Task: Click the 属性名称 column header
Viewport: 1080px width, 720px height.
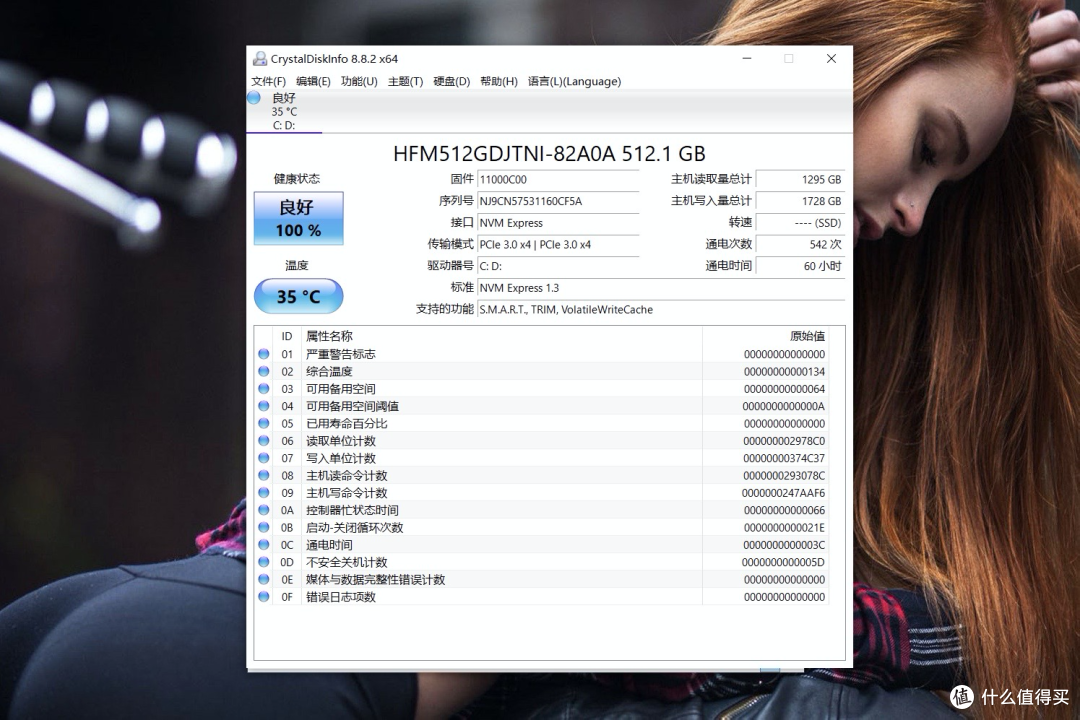Action: coord(501,336)
